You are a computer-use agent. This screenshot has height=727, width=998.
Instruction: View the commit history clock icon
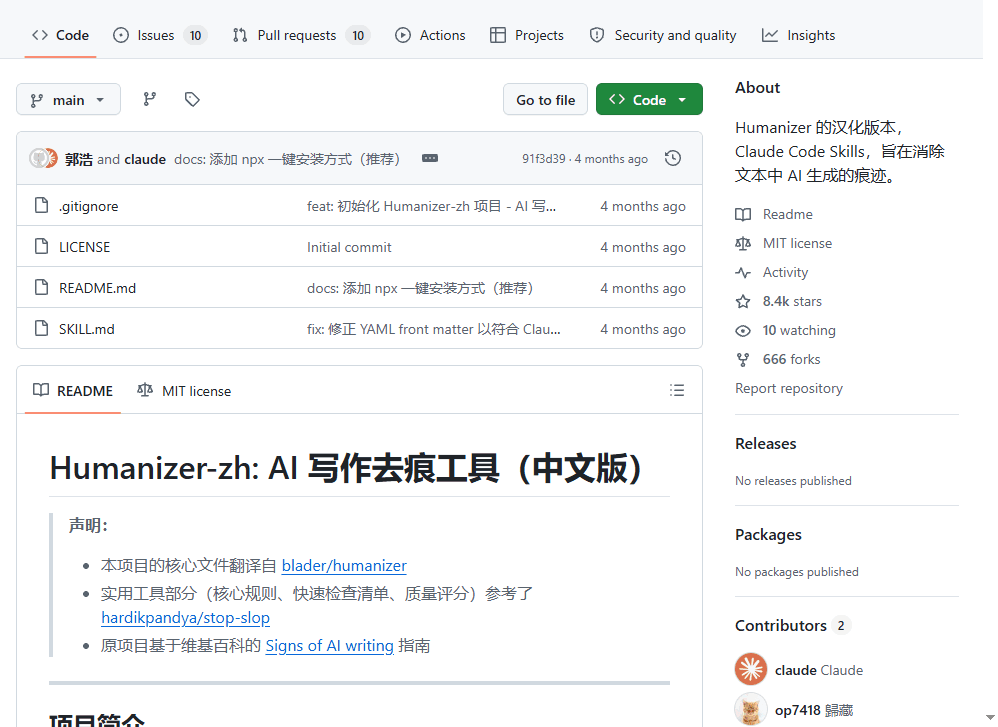(673, 159)
